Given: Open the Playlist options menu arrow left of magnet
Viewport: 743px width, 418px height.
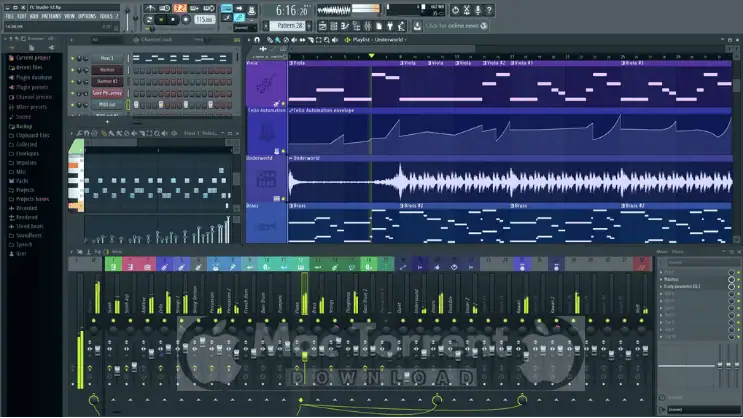Looking at the screenshot, I should click(x=249, y=40).
